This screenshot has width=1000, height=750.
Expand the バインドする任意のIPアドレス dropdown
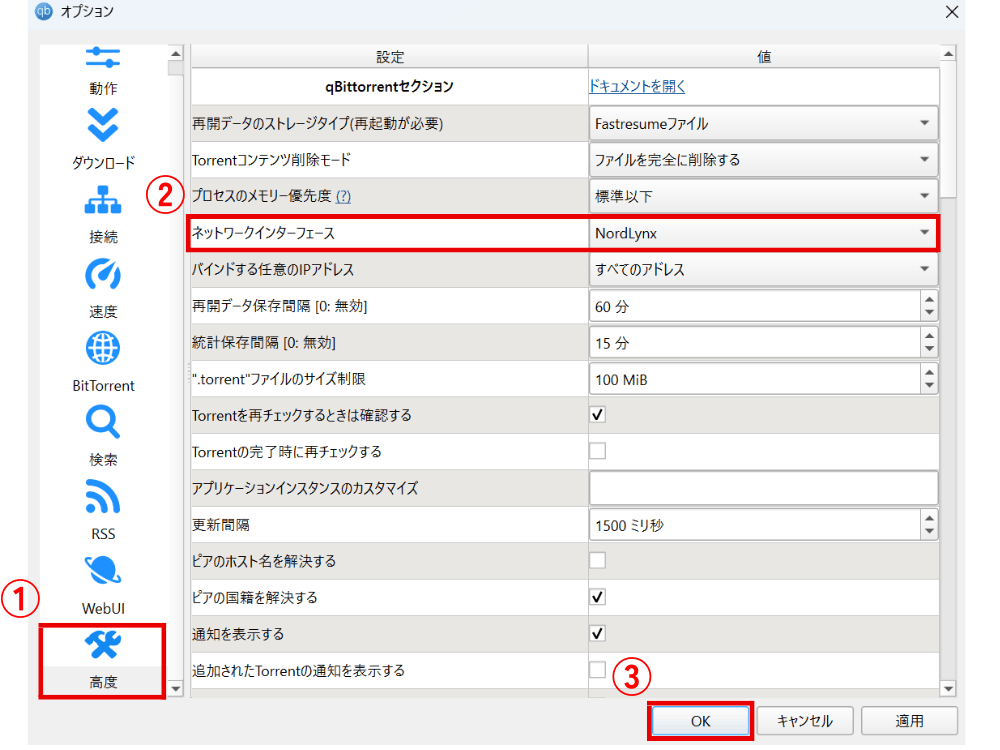pyautogui.click(x=763, y=269)
